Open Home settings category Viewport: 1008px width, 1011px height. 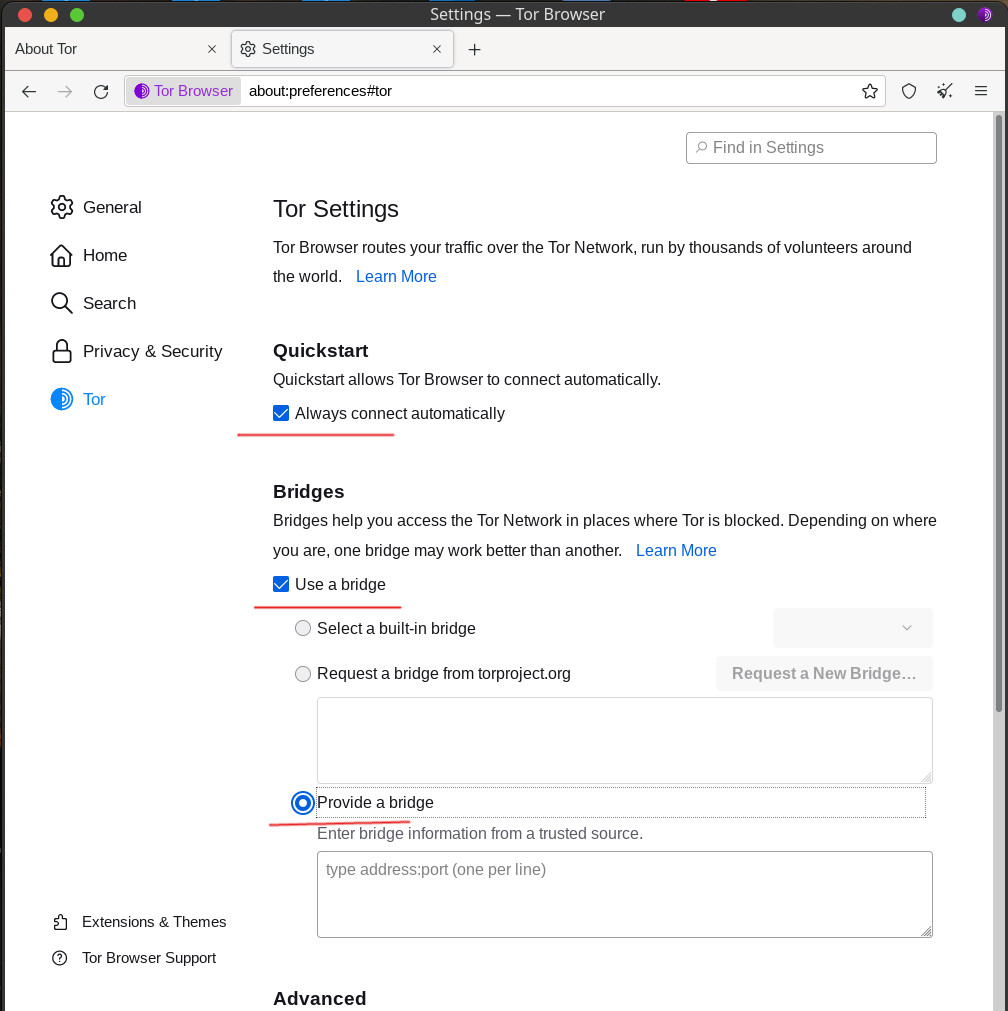point(105,255)
